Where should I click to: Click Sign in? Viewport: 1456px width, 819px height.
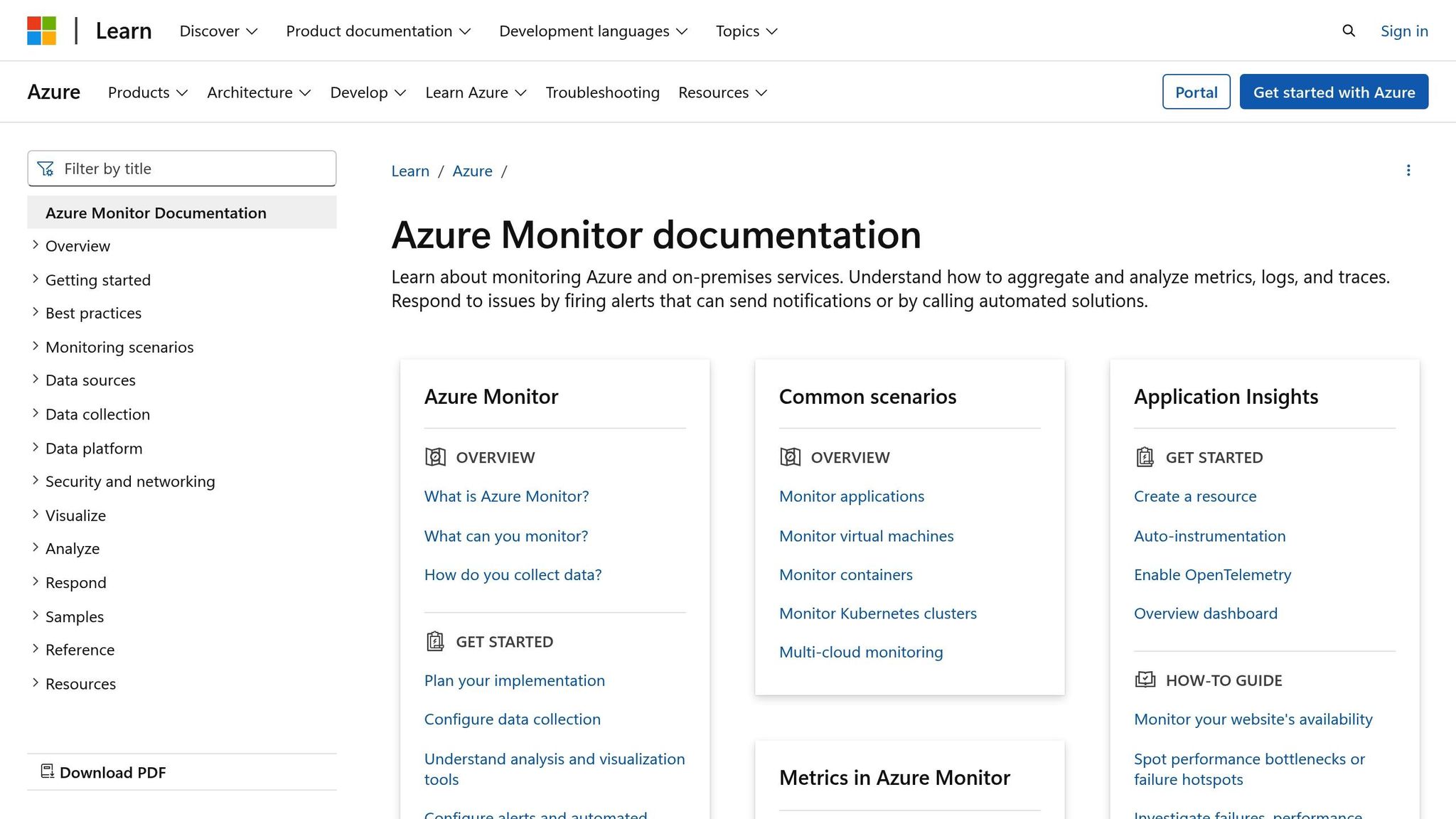[x=1404, y=31]
